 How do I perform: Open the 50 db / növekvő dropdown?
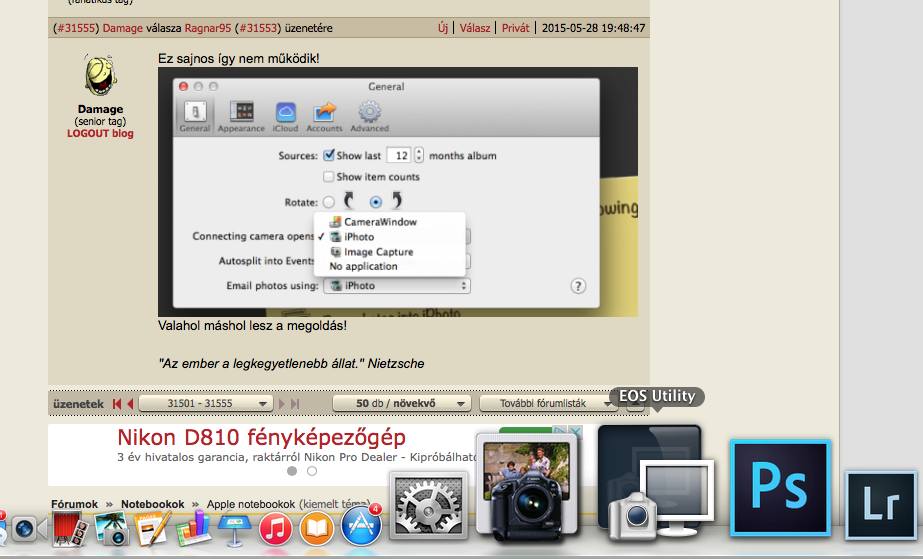point(401,404)
